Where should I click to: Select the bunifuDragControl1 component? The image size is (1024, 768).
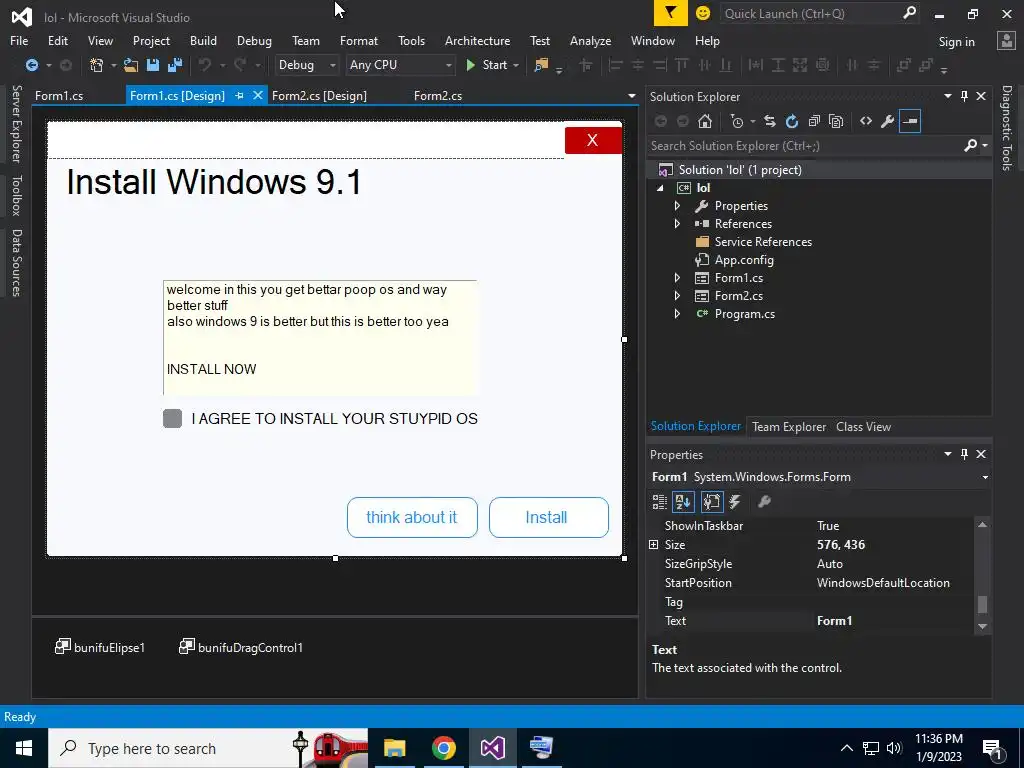241,647
